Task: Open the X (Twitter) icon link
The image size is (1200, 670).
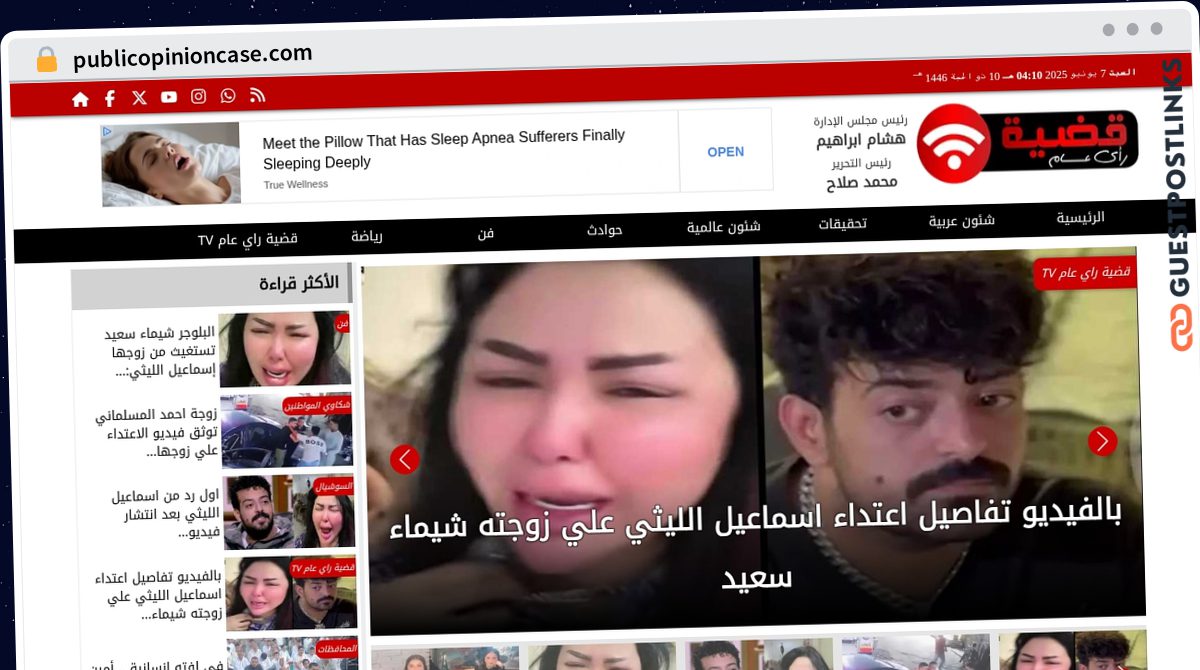Action: click(139, 97)
